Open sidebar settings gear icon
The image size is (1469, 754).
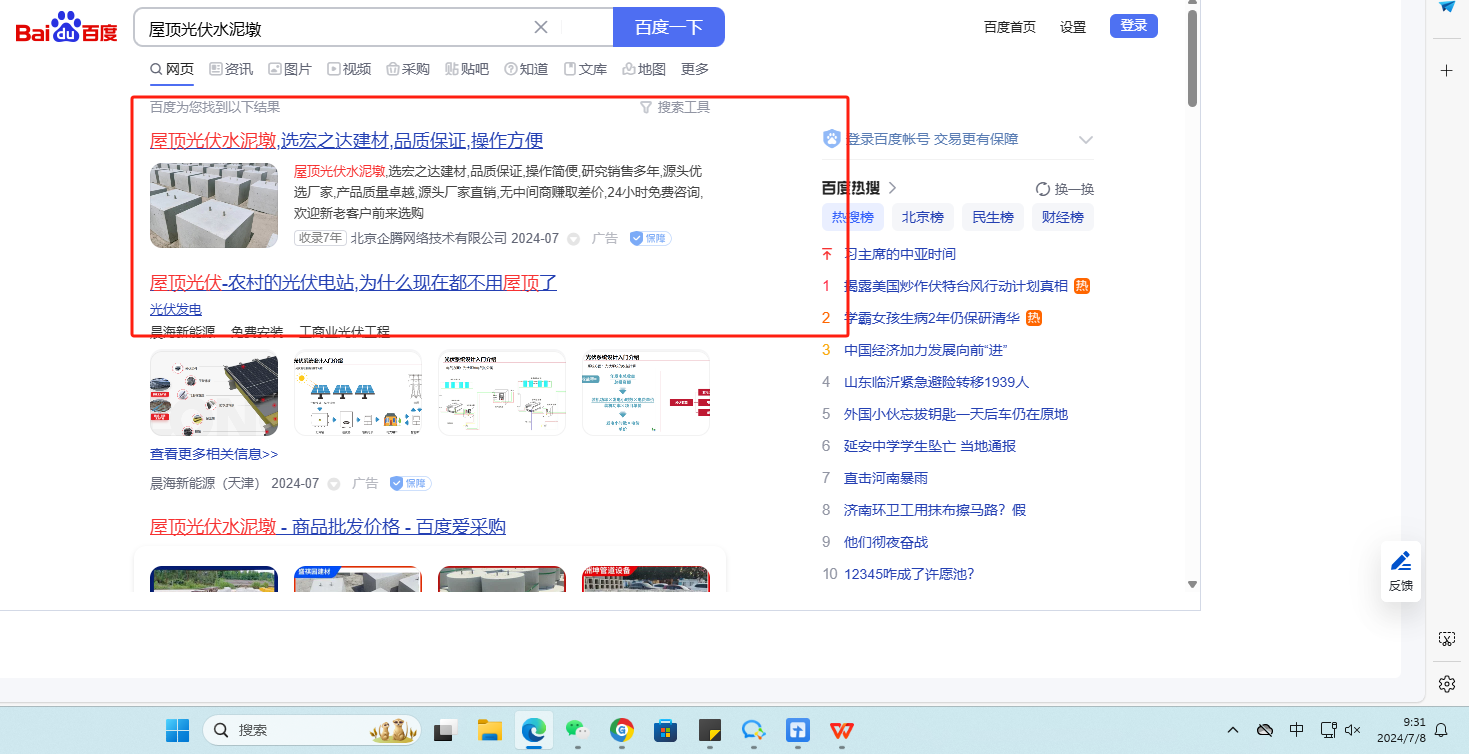pyautogui.click(x=1446, y=684)
